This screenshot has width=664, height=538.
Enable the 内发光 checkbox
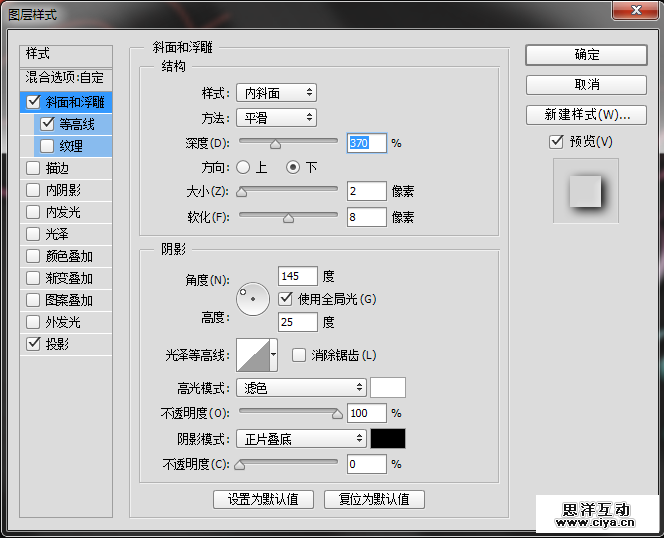coord(33,212)
